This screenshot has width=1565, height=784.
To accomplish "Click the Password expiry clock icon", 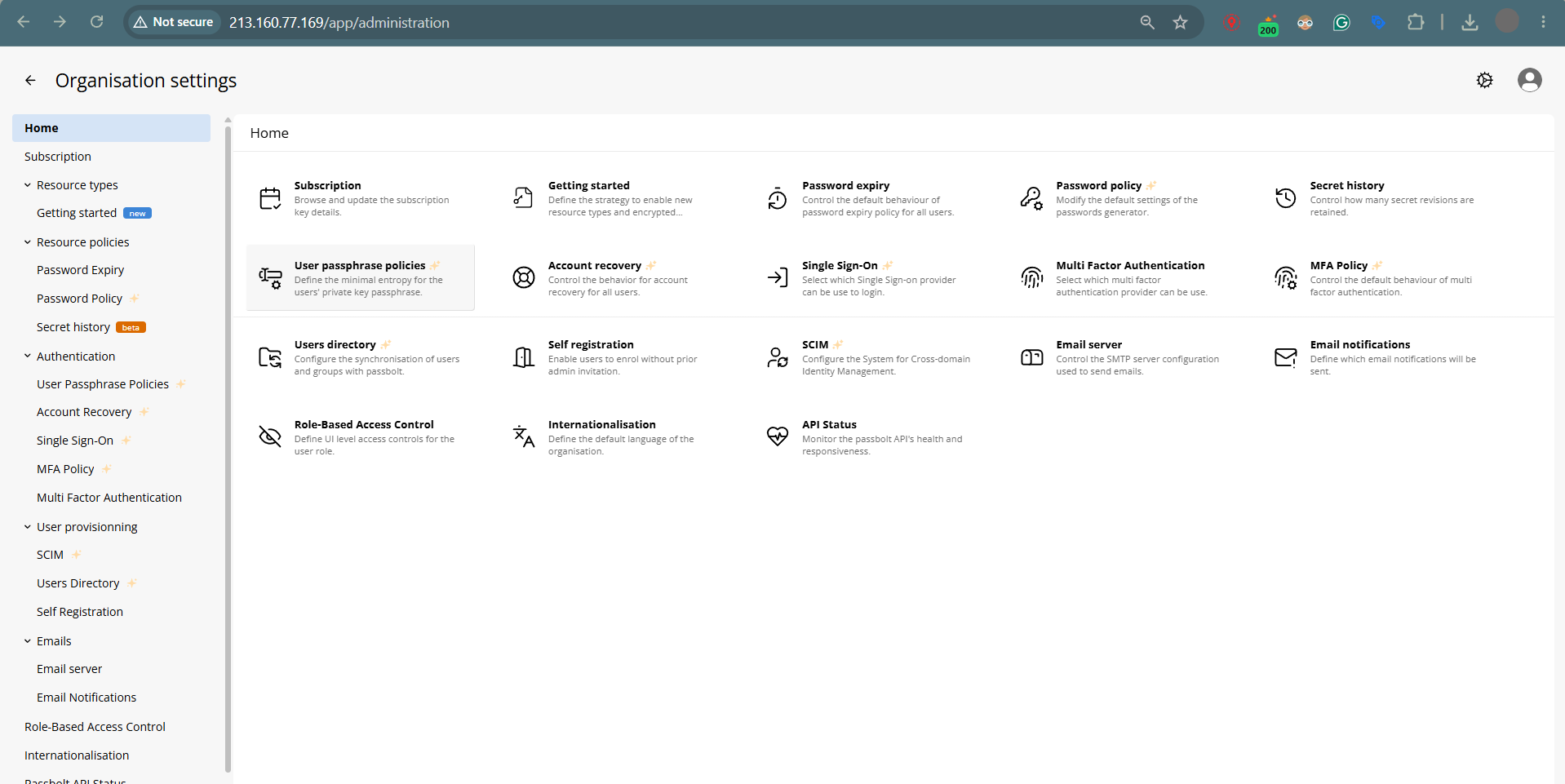I will (x=778, y=198).
